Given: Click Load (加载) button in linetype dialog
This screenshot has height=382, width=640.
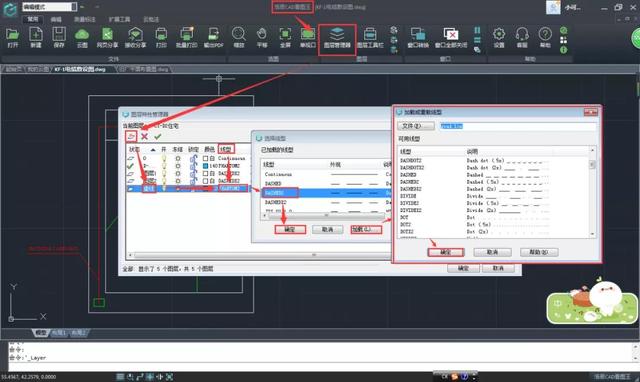Looking at the screenshot, I should coord(366,229).
